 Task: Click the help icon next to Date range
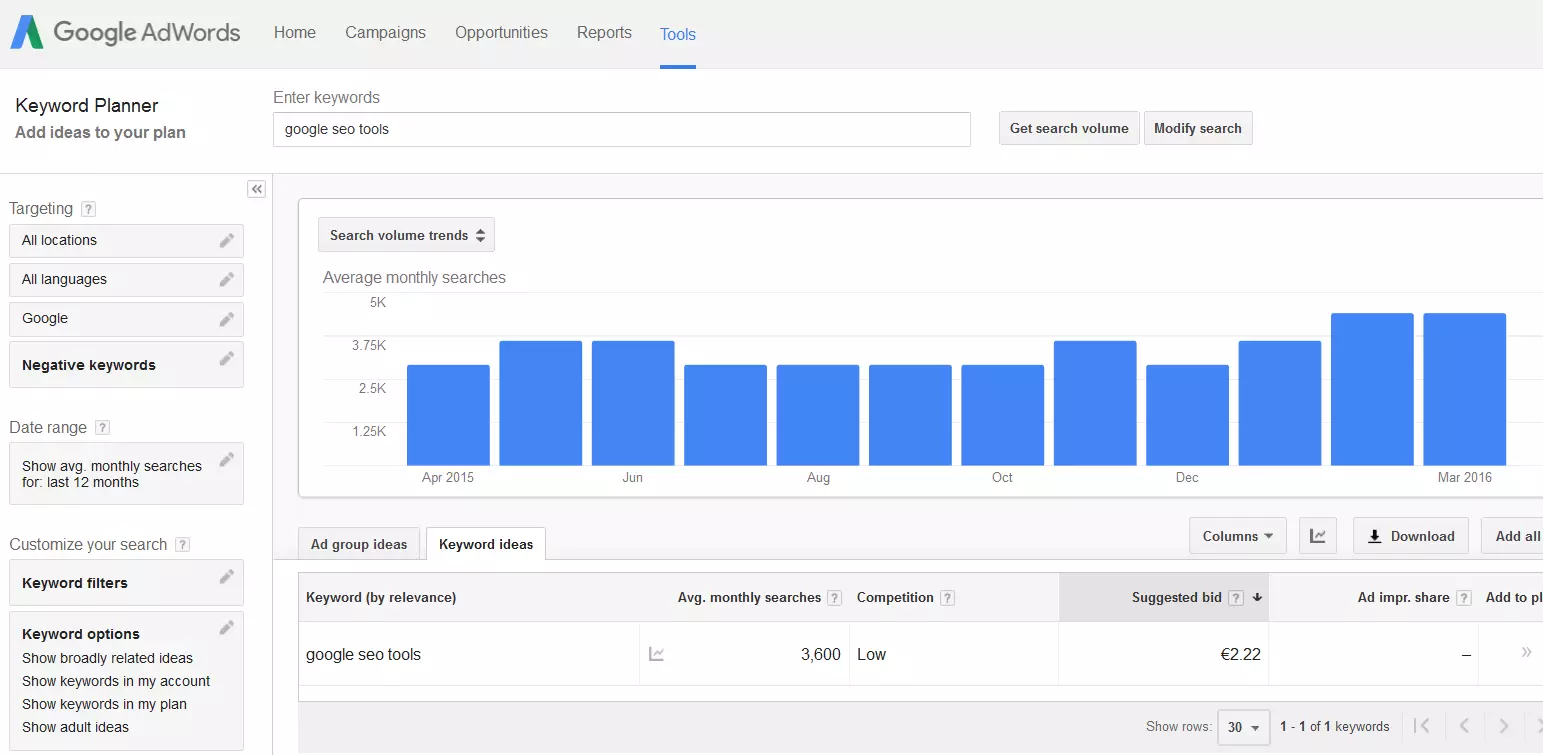point(102,428)
